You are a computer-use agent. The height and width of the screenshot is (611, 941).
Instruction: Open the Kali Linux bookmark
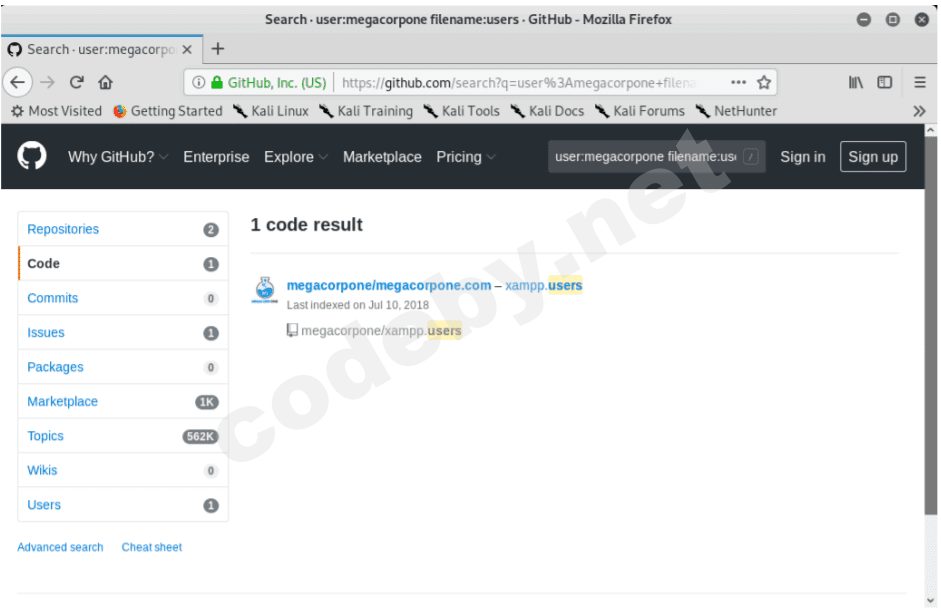[271, 111]
